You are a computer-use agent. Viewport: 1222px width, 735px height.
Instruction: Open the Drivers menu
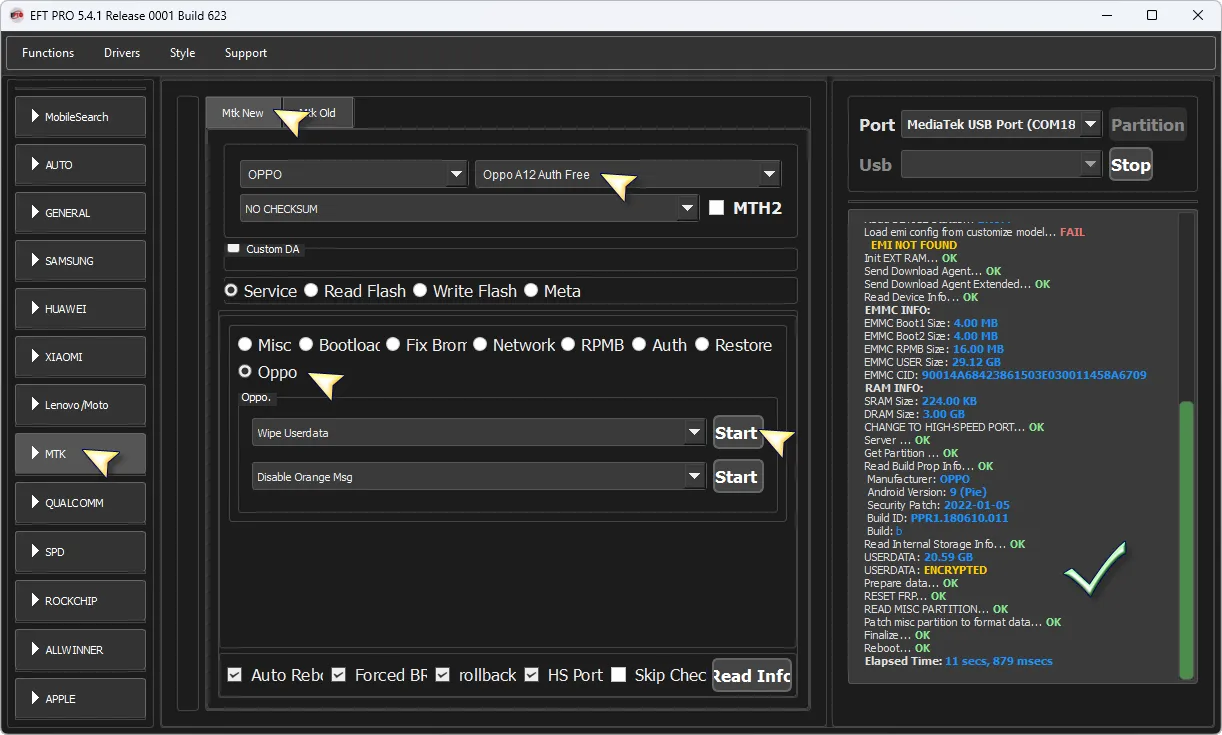click(x=122, y=53)
